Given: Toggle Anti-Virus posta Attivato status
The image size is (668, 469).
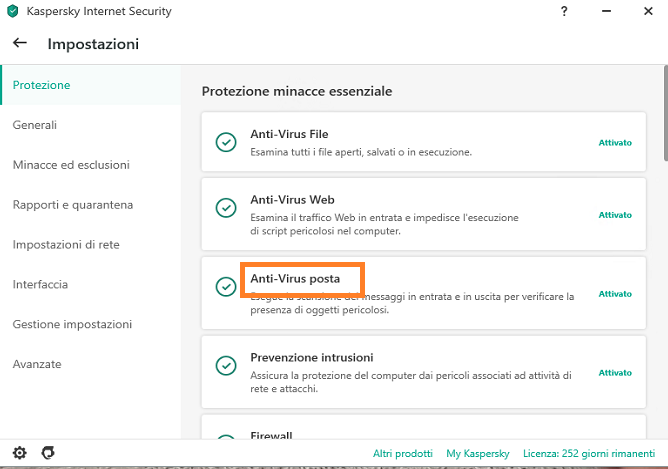Looking at the screenshot, I should click(615, 294).
